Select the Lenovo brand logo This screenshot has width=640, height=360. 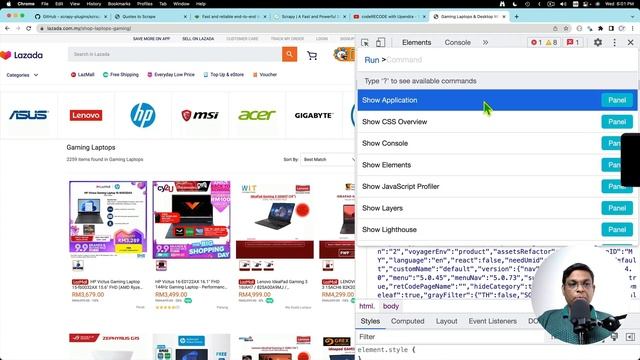(86, 115)
